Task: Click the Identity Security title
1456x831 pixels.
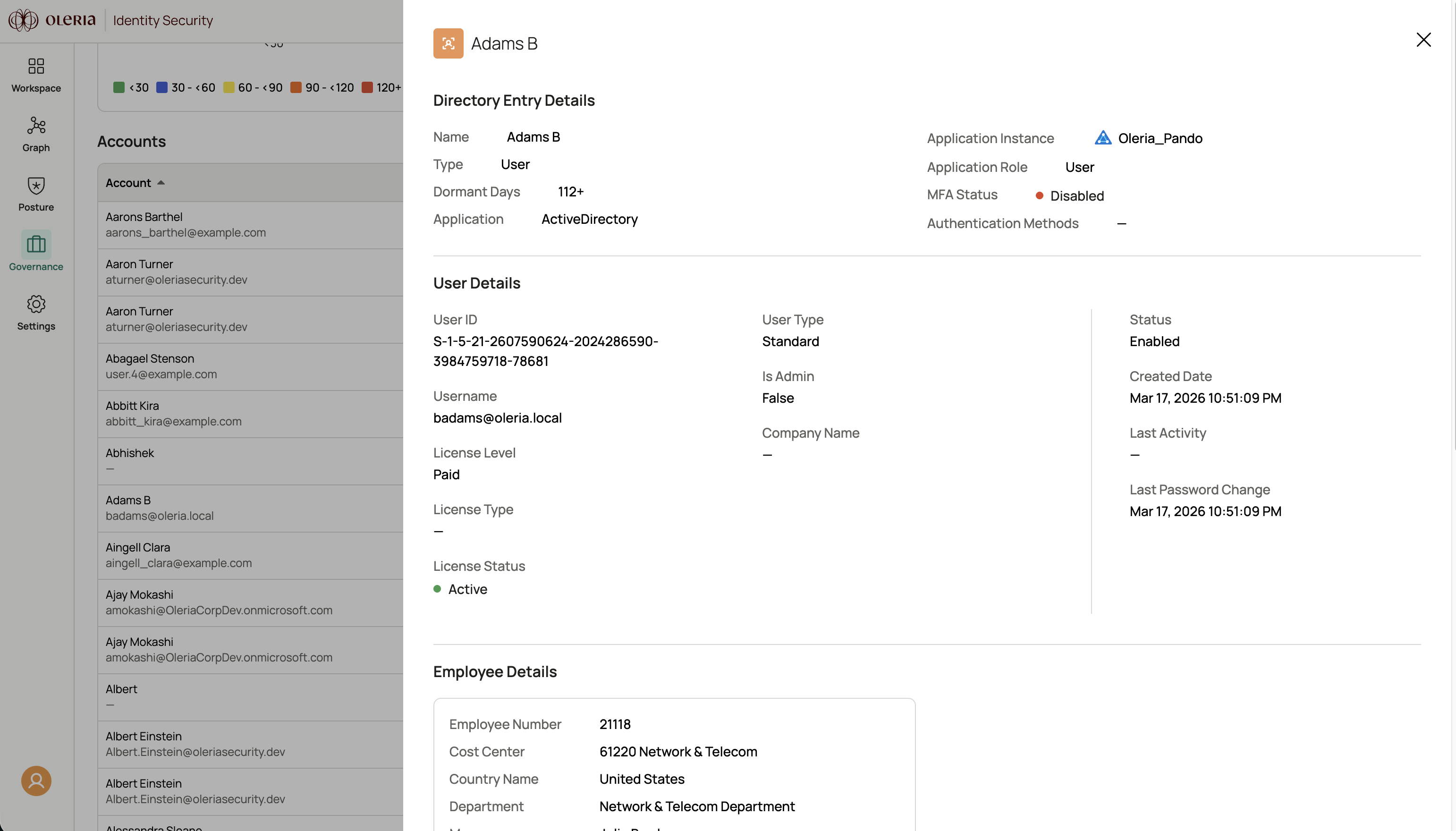Action: coord(162,21)
